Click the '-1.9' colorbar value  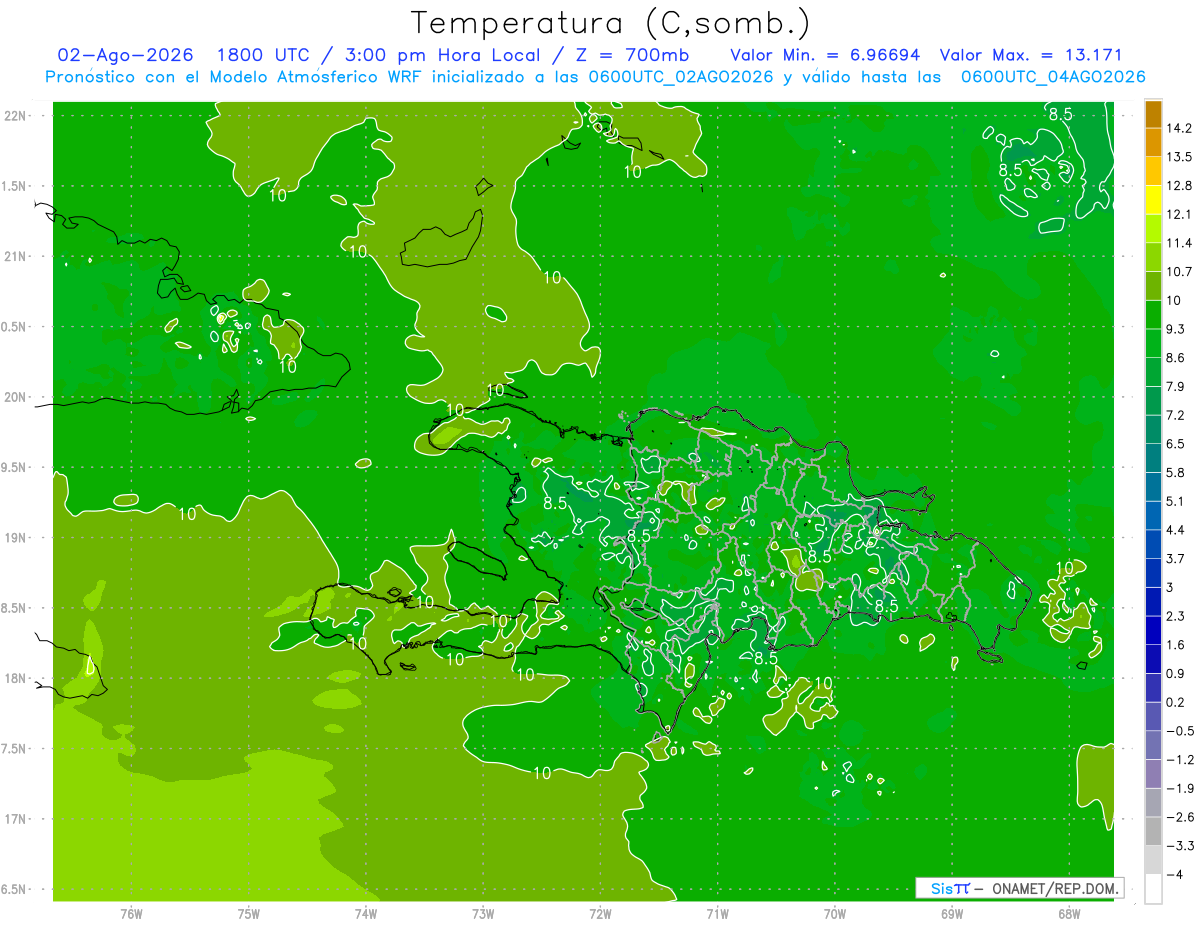[1179, 788]
